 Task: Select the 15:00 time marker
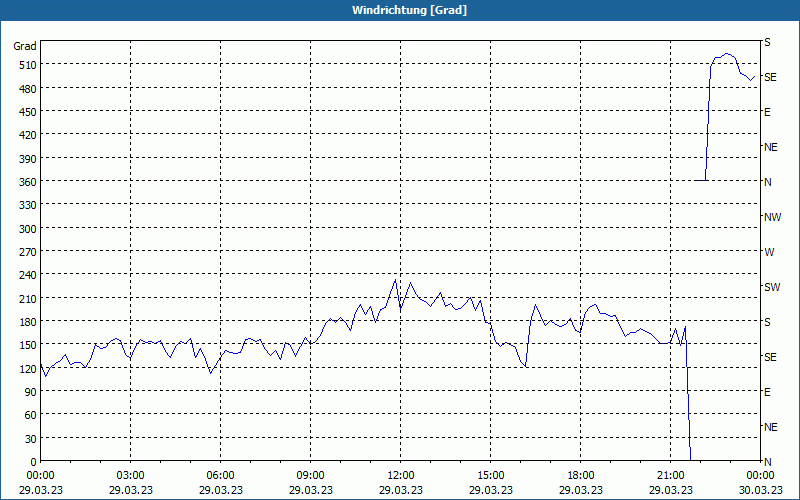click(491, 475)
